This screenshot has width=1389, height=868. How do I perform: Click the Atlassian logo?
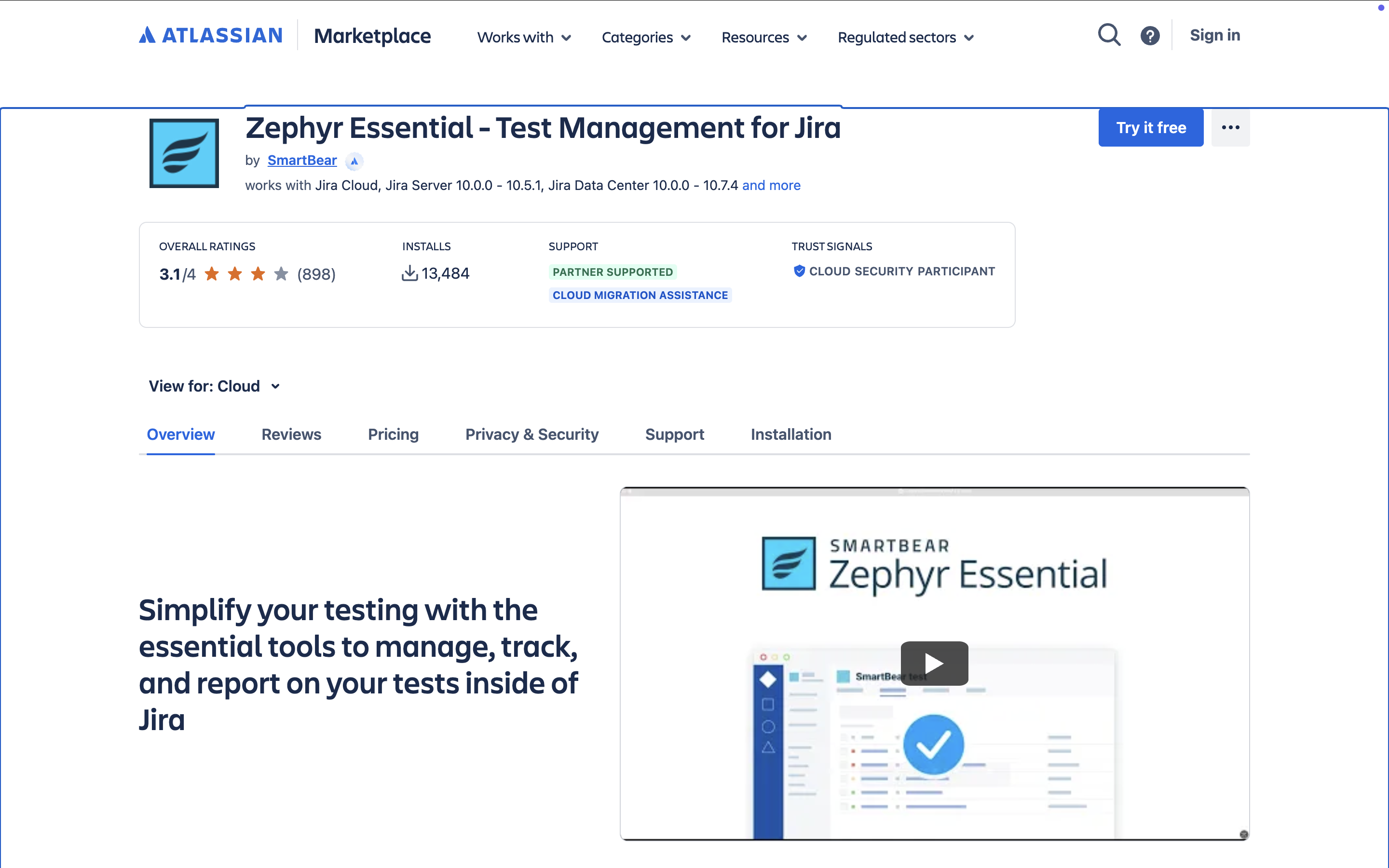[x=211, y=36]
